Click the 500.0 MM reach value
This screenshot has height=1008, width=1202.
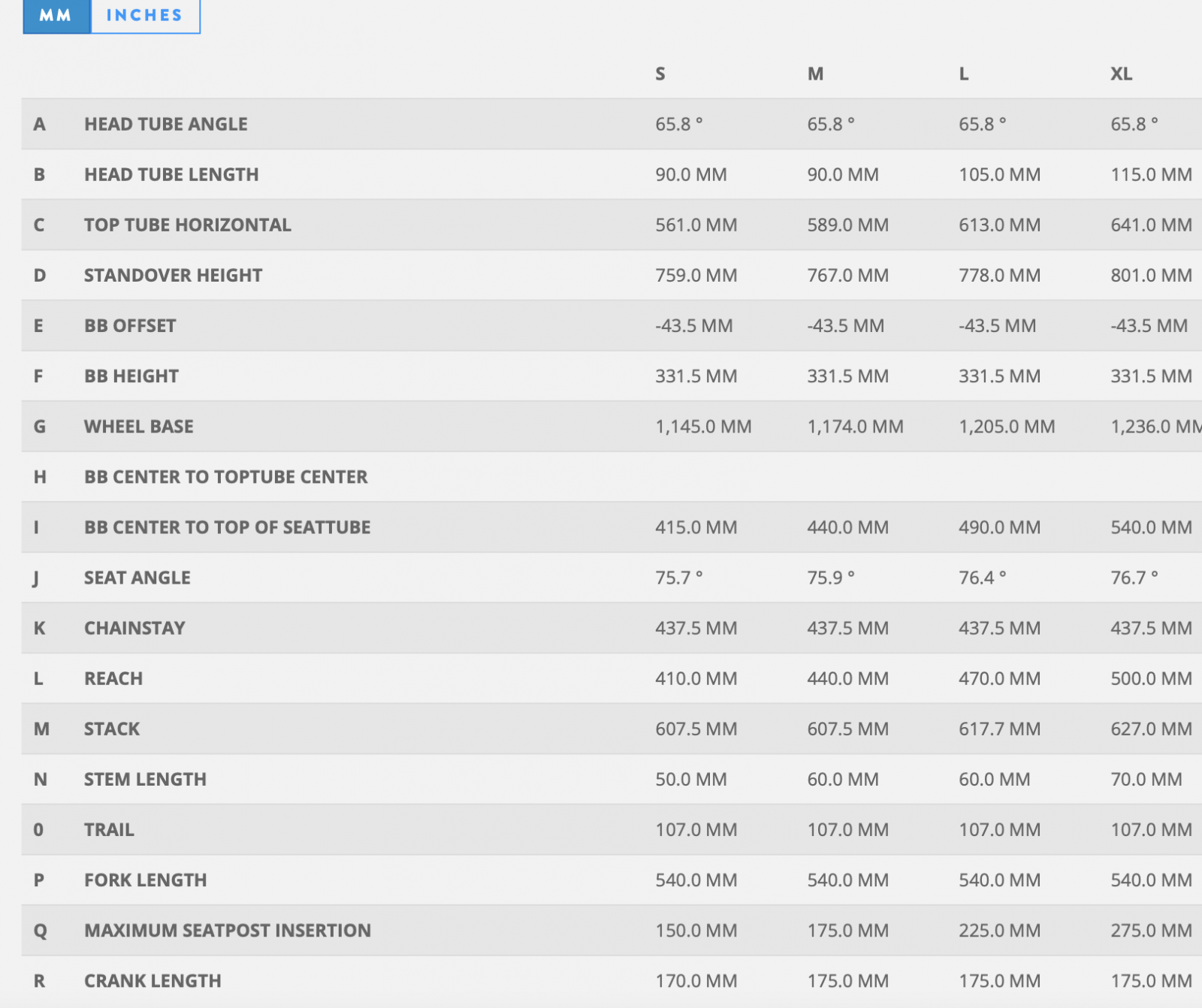tap(1152, 678)
